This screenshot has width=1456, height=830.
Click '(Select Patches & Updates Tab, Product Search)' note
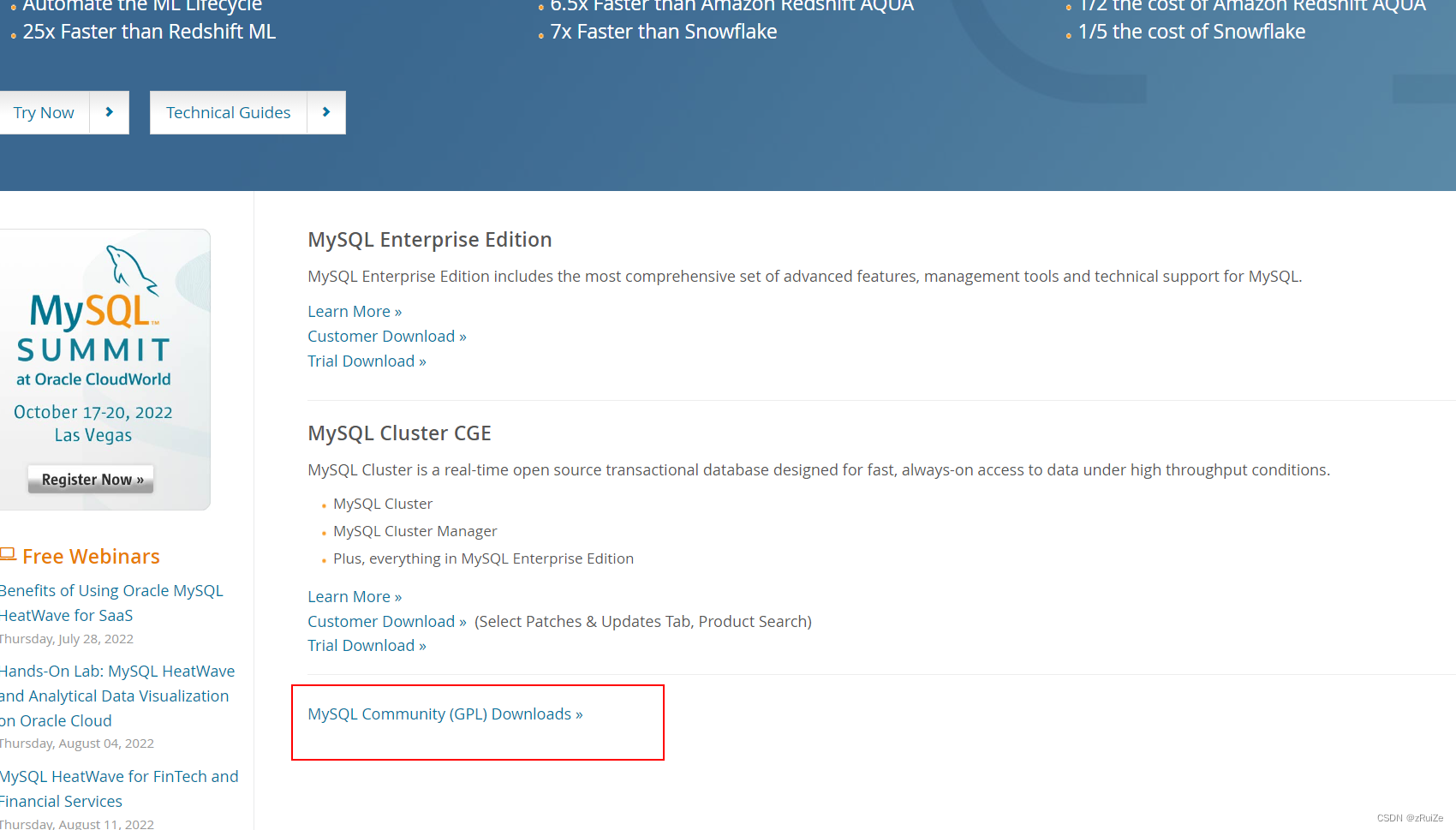tap(643, 622)
